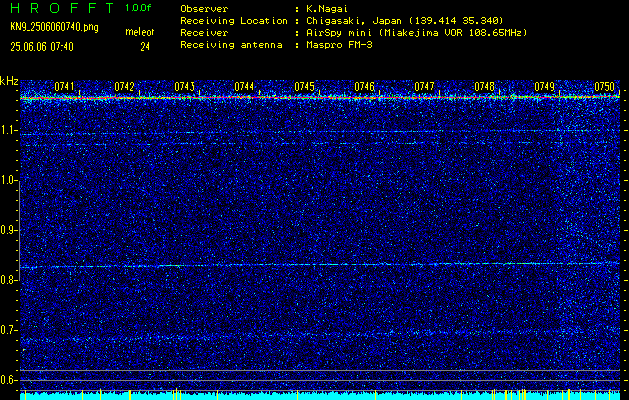The image size is (629, 400).
Task: Click the version number 1.00f
Action: coord(138,8)
